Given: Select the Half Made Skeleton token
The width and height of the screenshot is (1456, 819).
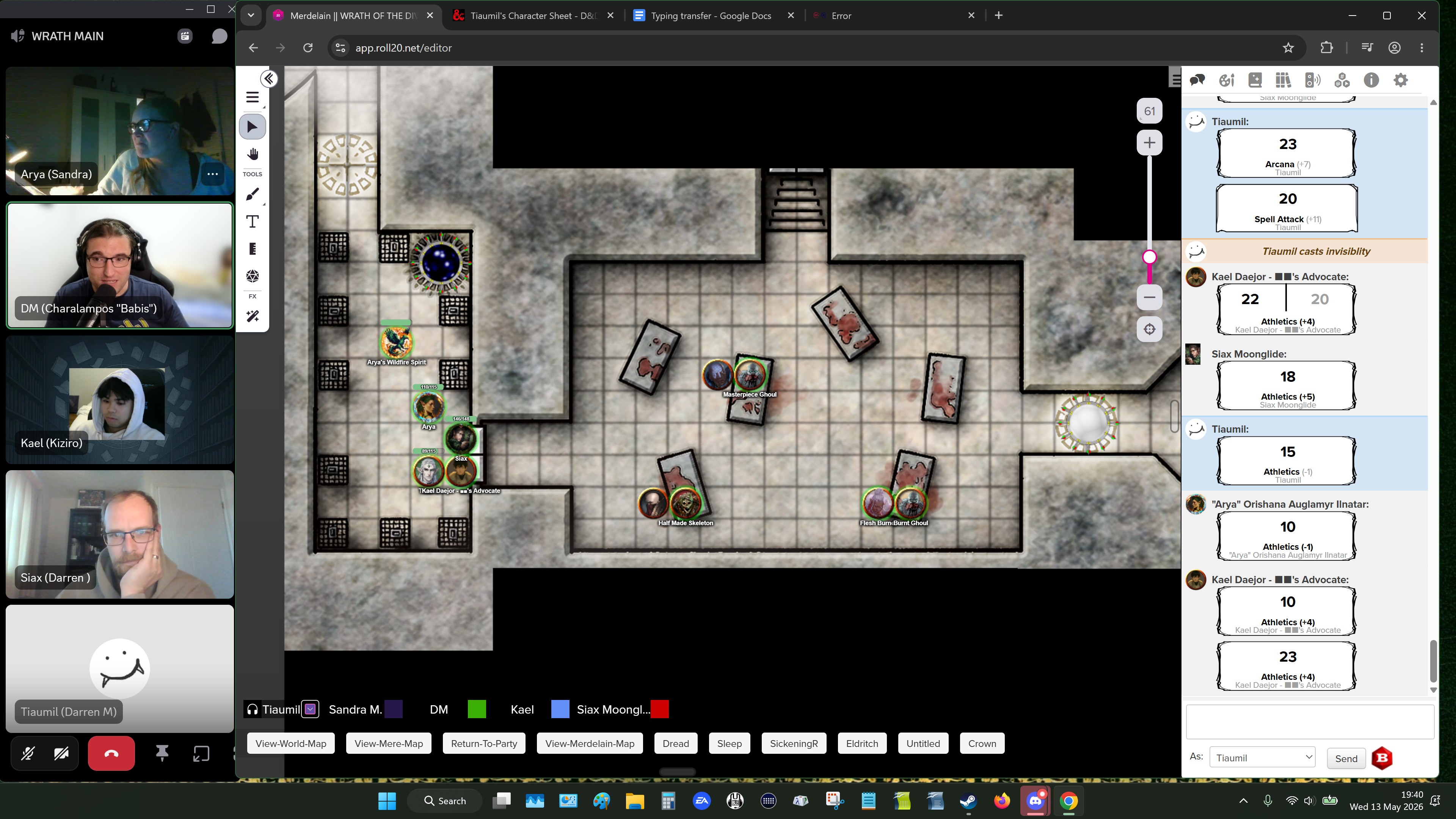Looking at the screenshot, I should [686, 503].
